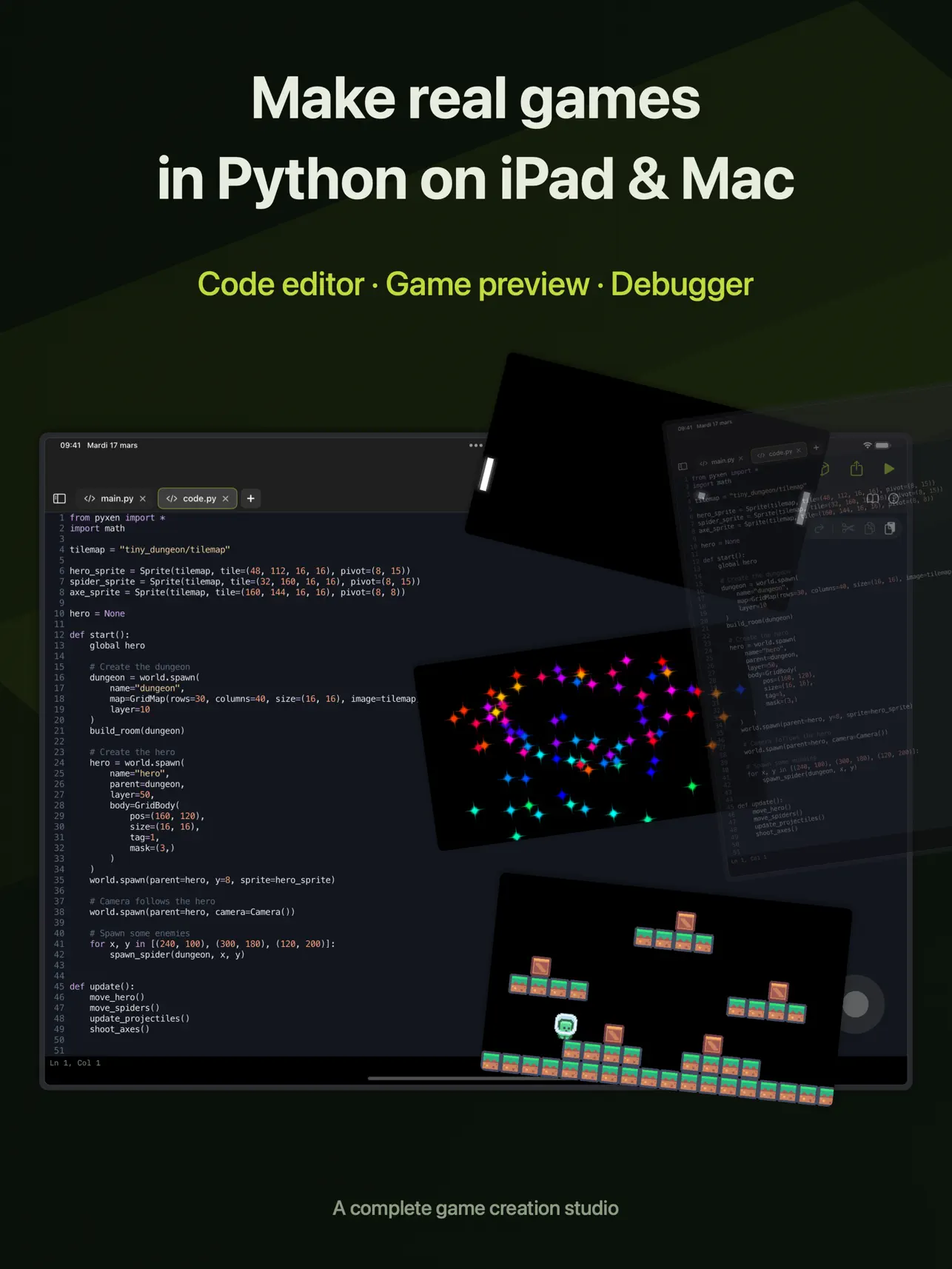The image size is (952, 1269).
Task: Place cursor on hero_sprite line
Action: pos(240,571)
